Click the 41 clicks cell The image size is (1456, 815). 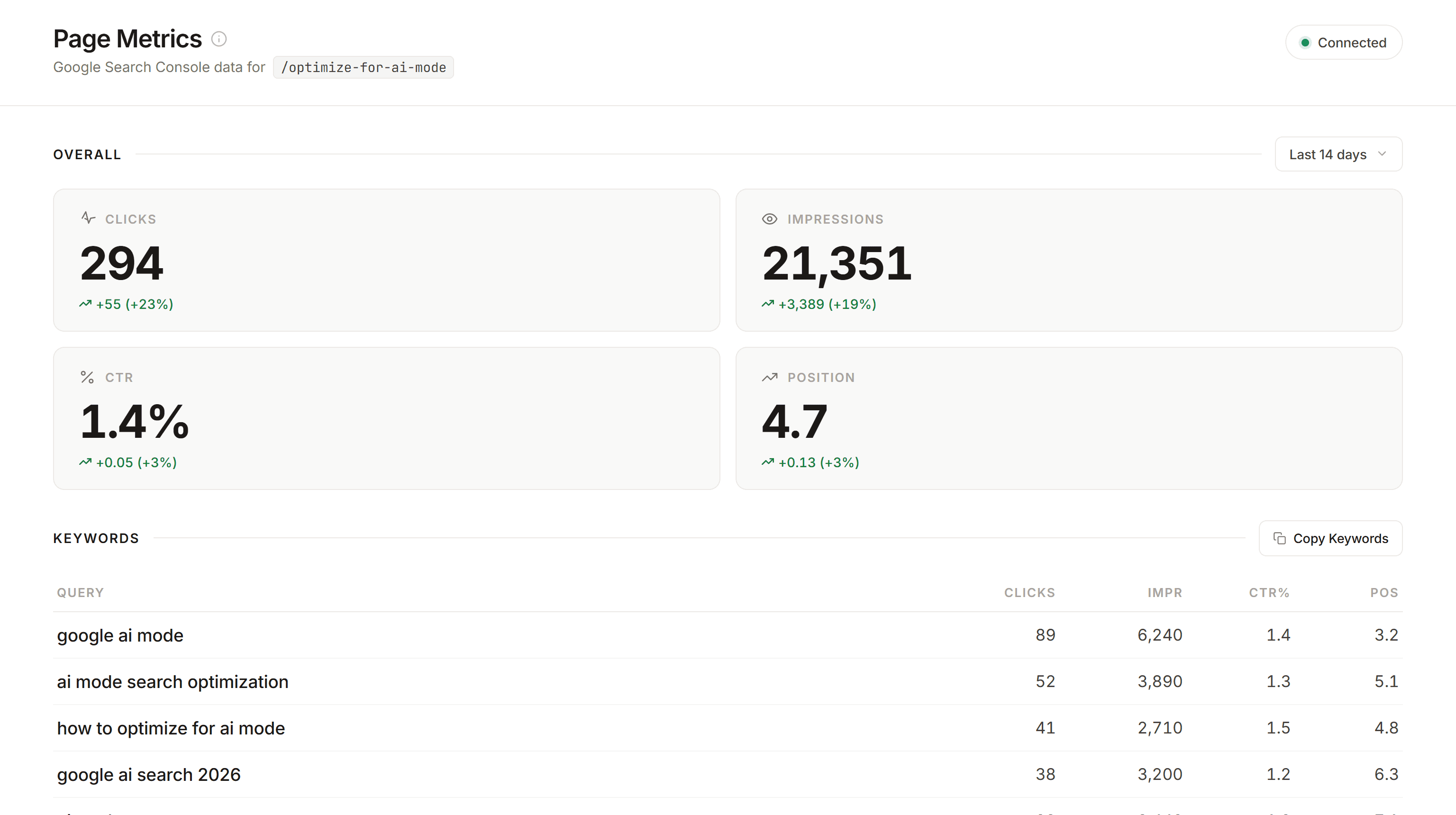point(1045,727)
